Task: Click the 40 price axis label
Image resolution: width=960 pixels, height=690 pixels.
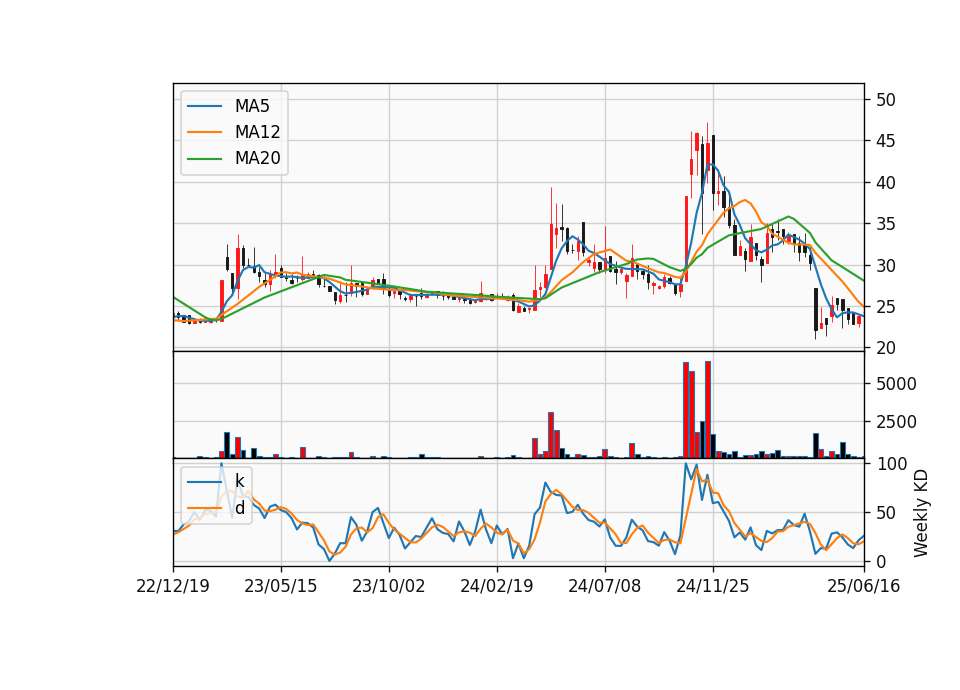Action: (x=885, y=182)
